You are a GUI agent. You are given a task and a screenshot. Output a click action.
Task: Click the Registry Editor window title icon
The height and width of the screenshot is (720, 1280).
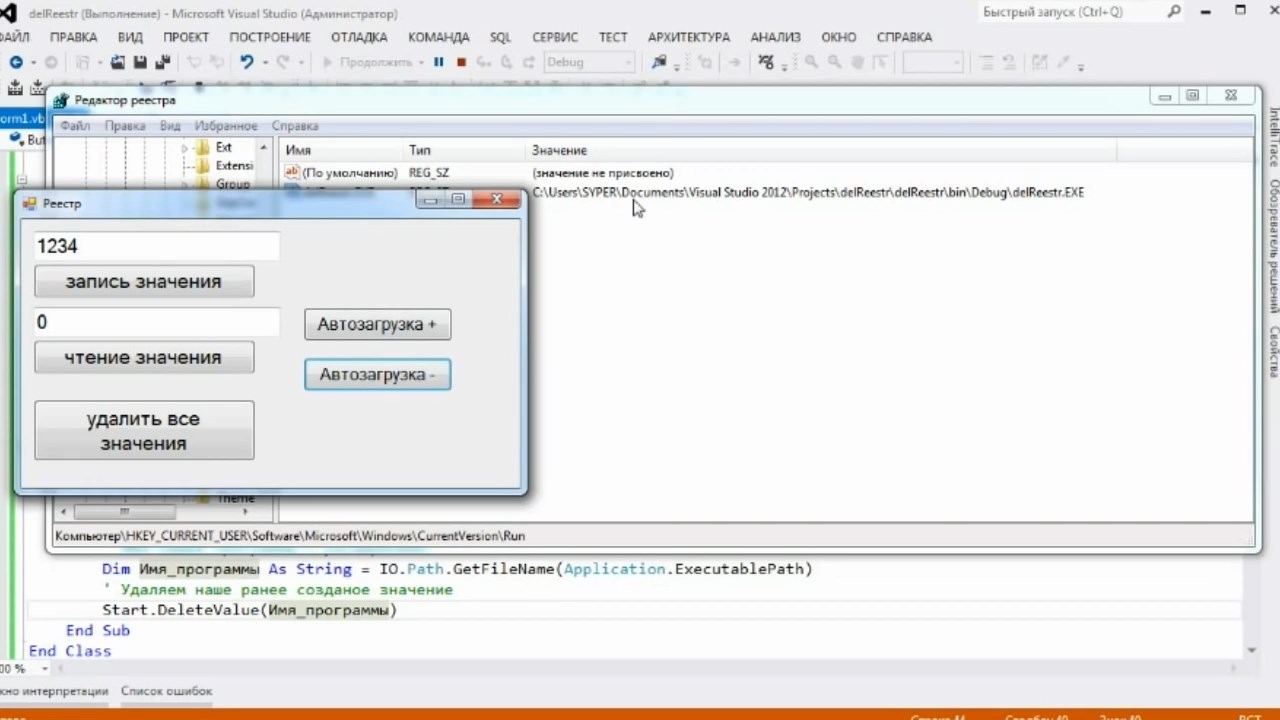click(x=62, y=100)
